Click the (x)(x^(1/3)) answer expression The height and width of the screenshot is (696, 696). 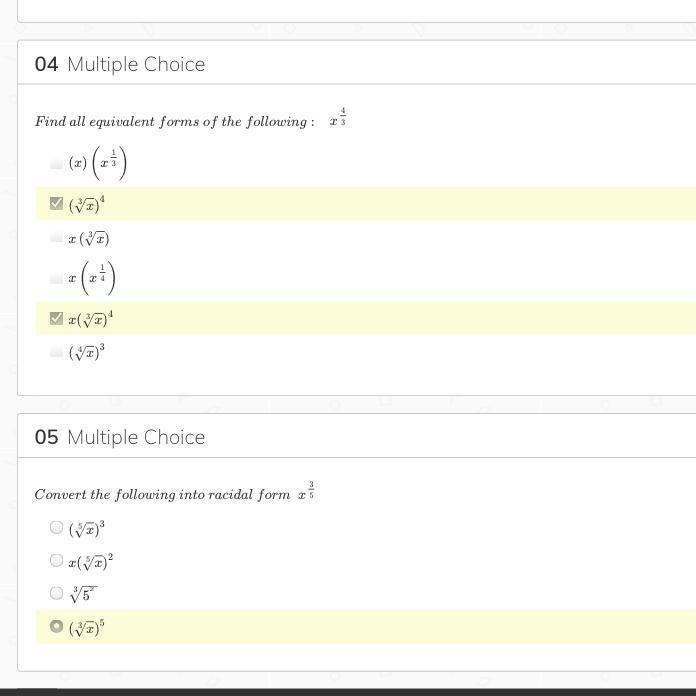(x=98, y=163)
